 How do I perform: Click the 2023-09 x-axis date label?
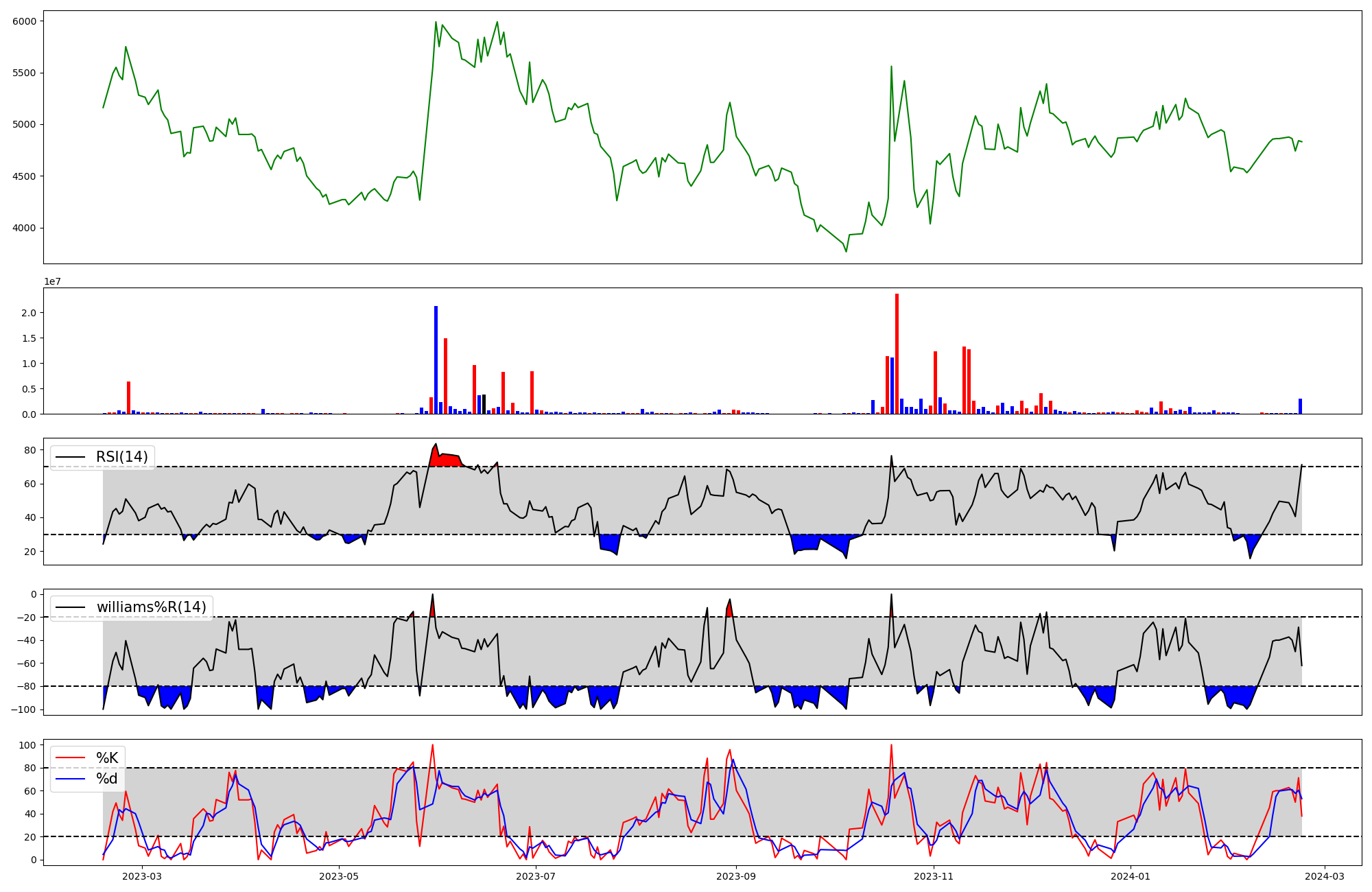coord(736,876)
